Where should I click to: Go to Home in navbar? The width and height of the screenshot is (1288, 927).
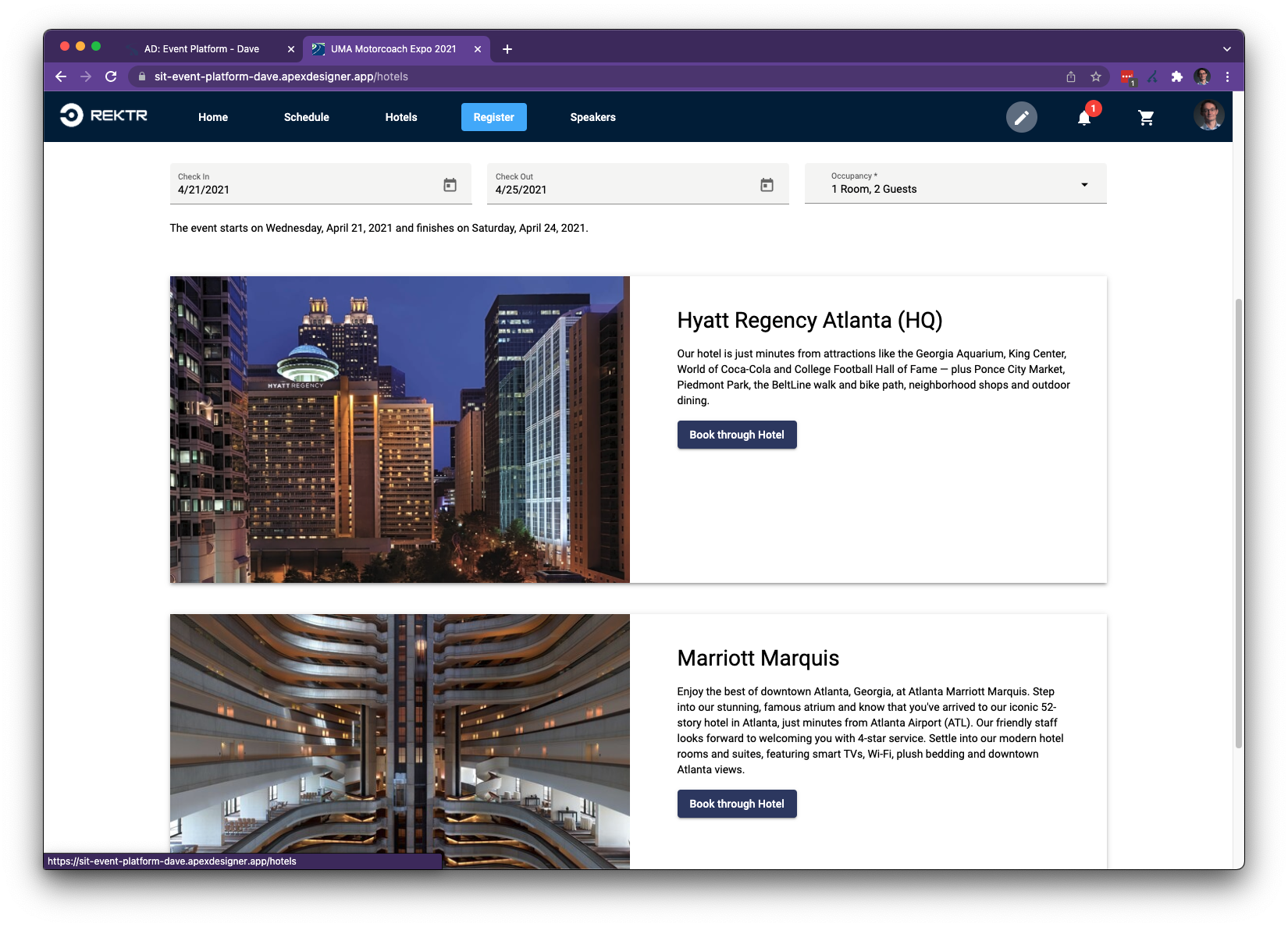pyautogui.click(x=213, y=117)
